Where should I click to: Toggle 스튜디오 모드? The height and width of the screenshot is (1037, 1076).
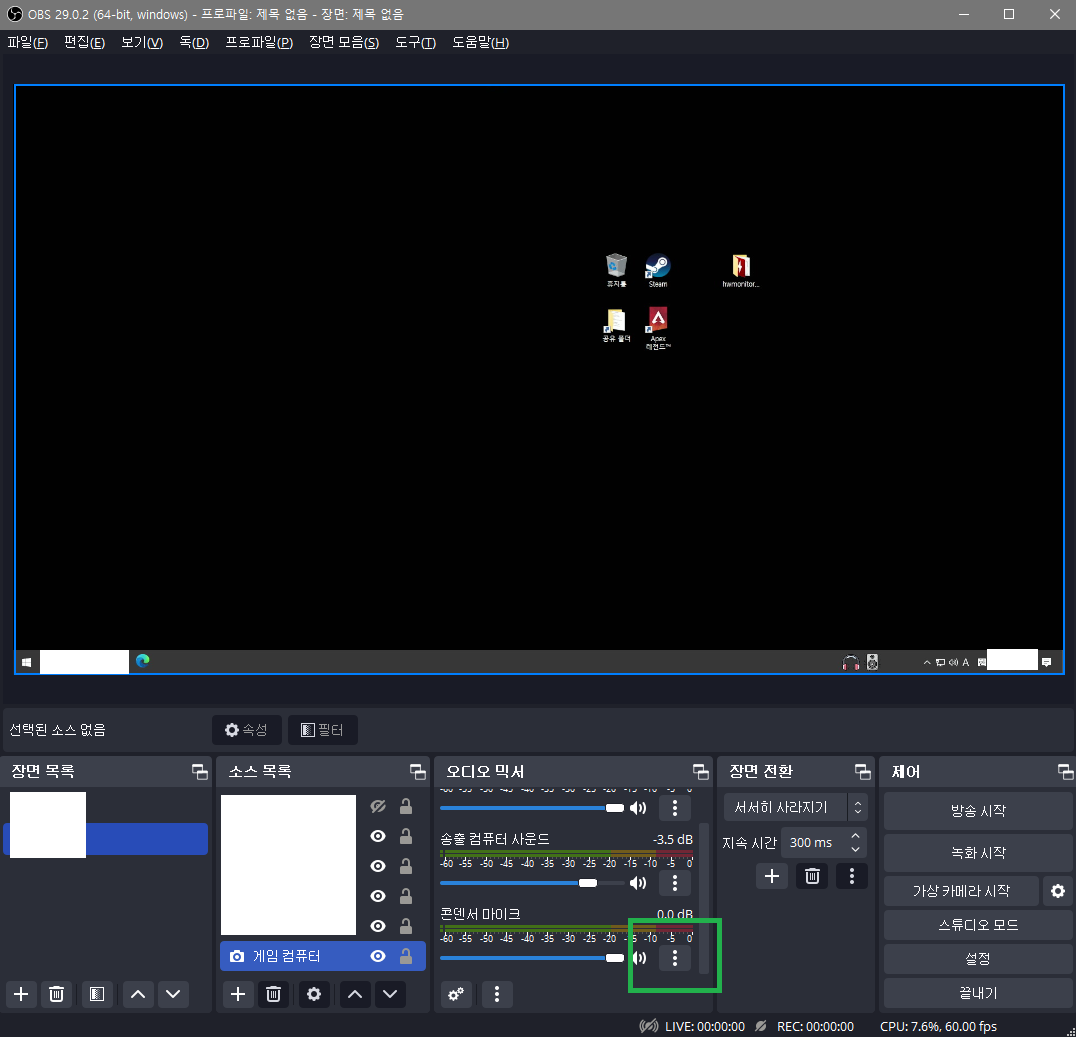pyautogui.click(x=978, y=925)
